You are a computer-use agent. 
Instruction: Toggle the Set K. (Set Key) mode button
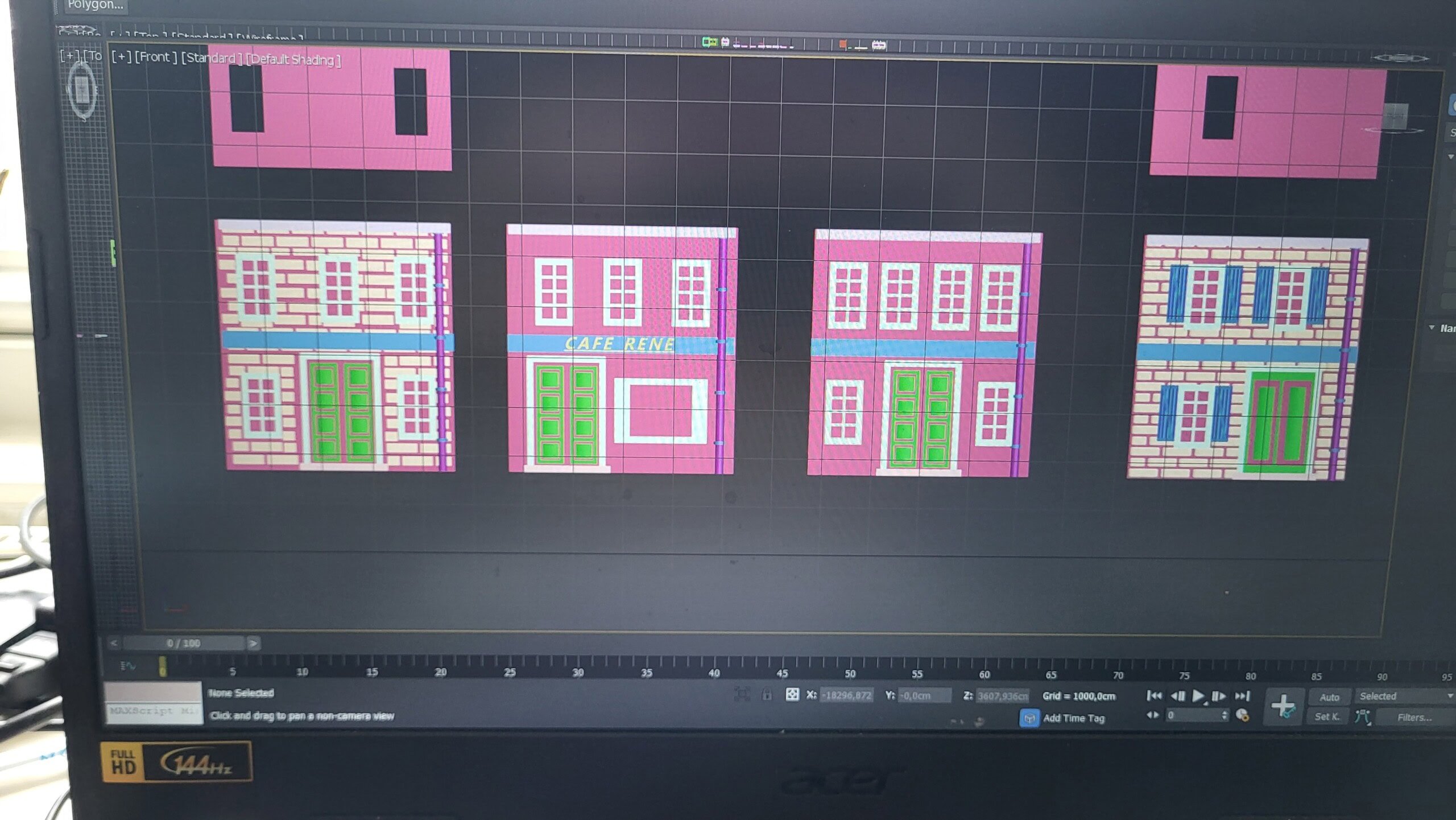(x=1327, y=716)
